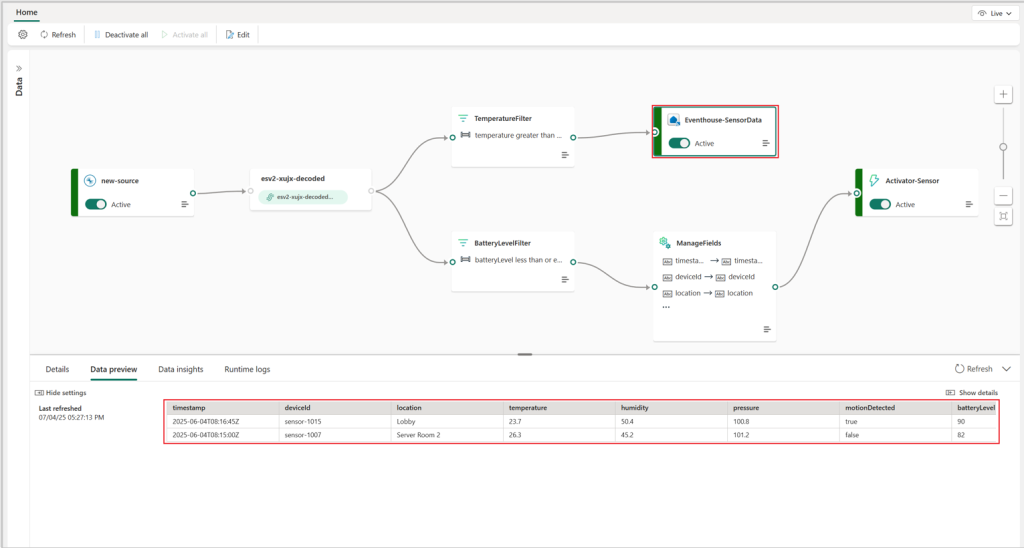Image resolution: width=1024 pixels, height=548 pixels.
Task: Open the Live mode dropdown
Action: pos(995,13)
